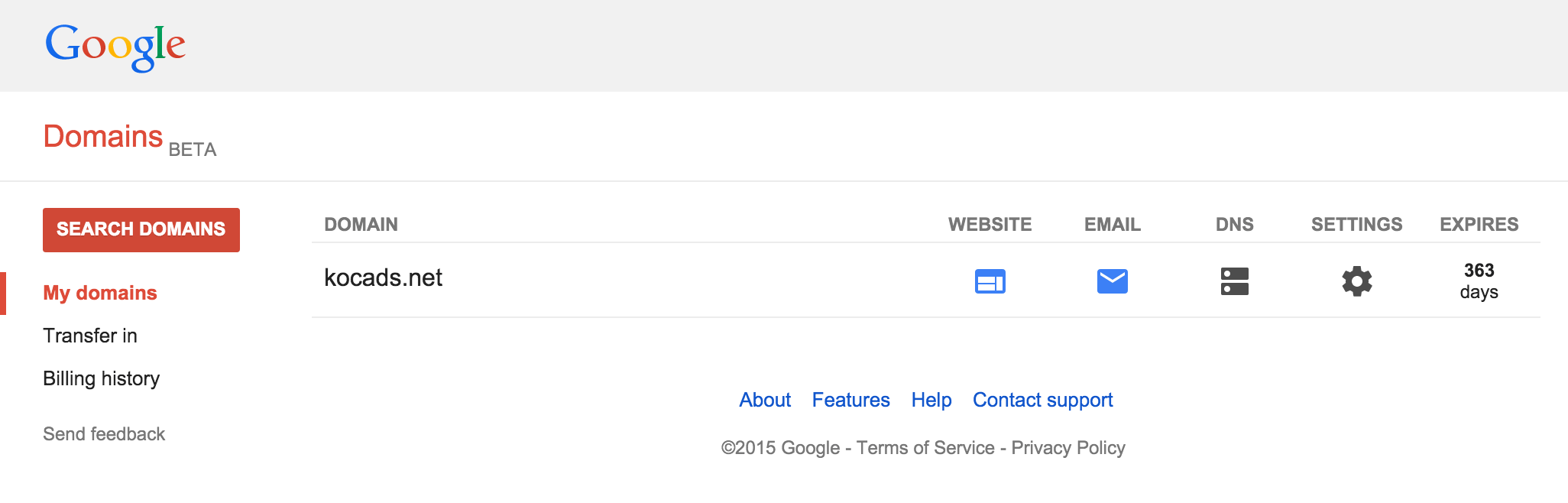Click Send feedback in the sidebar
This screenshot has height=503, width=1568.
104,434
